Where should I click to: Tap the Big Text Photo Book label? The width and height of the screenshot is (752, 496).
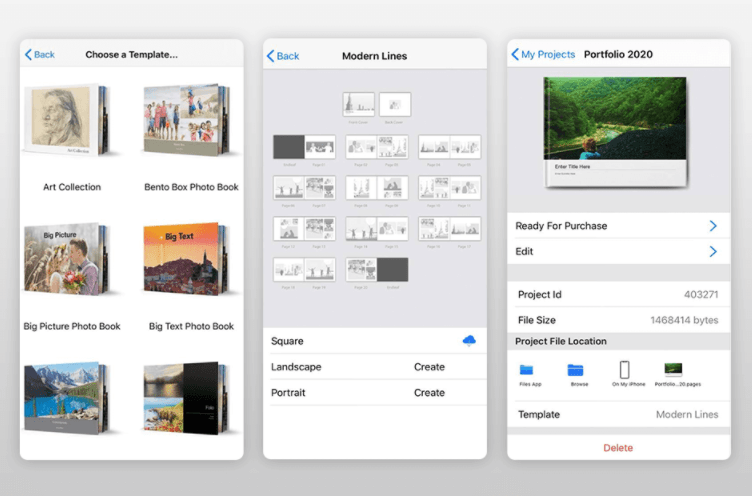point(191,326)
